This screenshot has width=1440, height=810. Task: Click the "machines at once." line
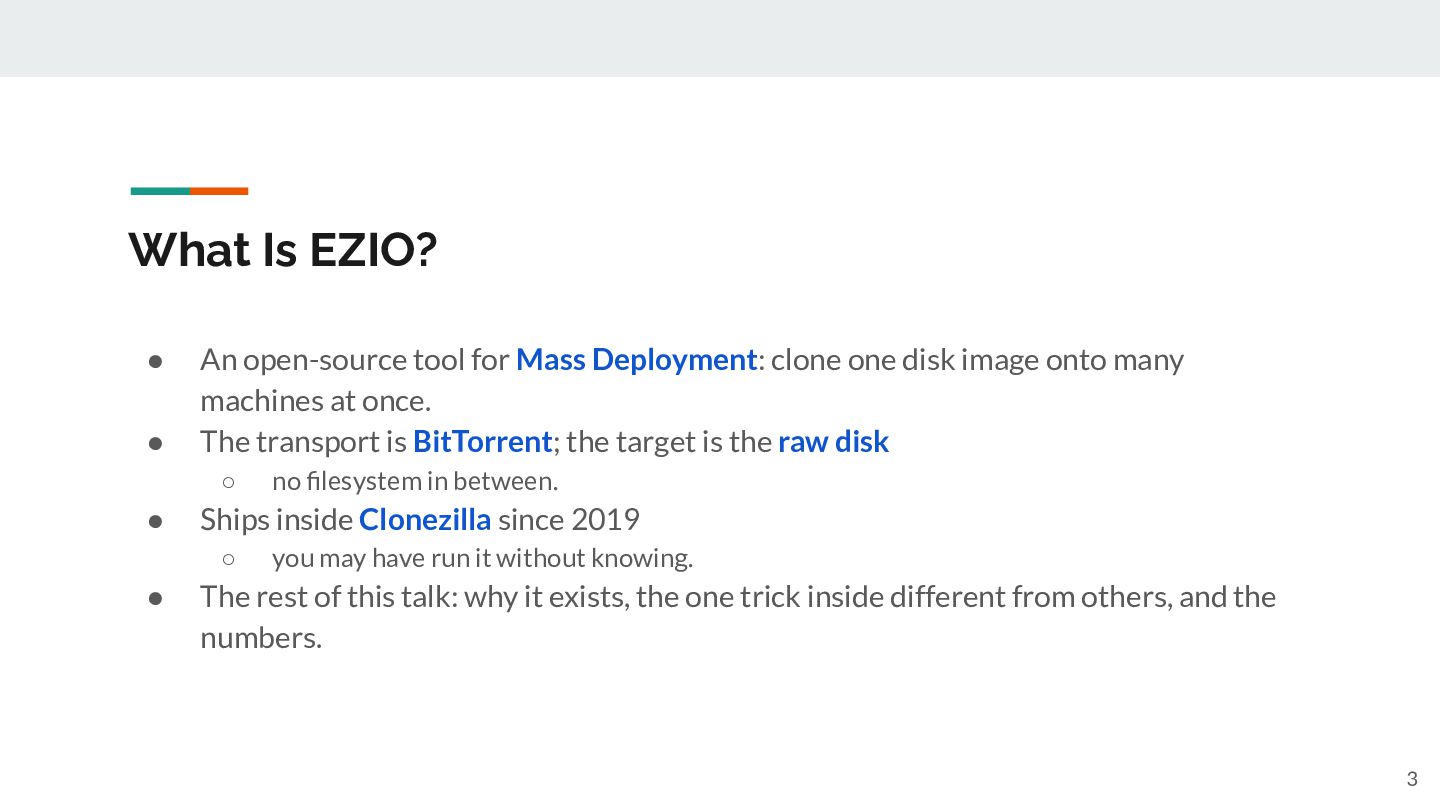(315, 401)
